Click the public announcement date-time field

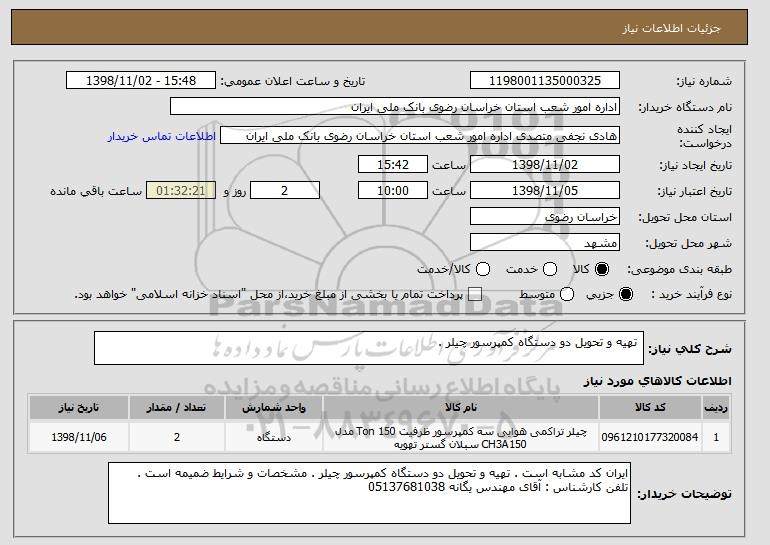(141, 81)
